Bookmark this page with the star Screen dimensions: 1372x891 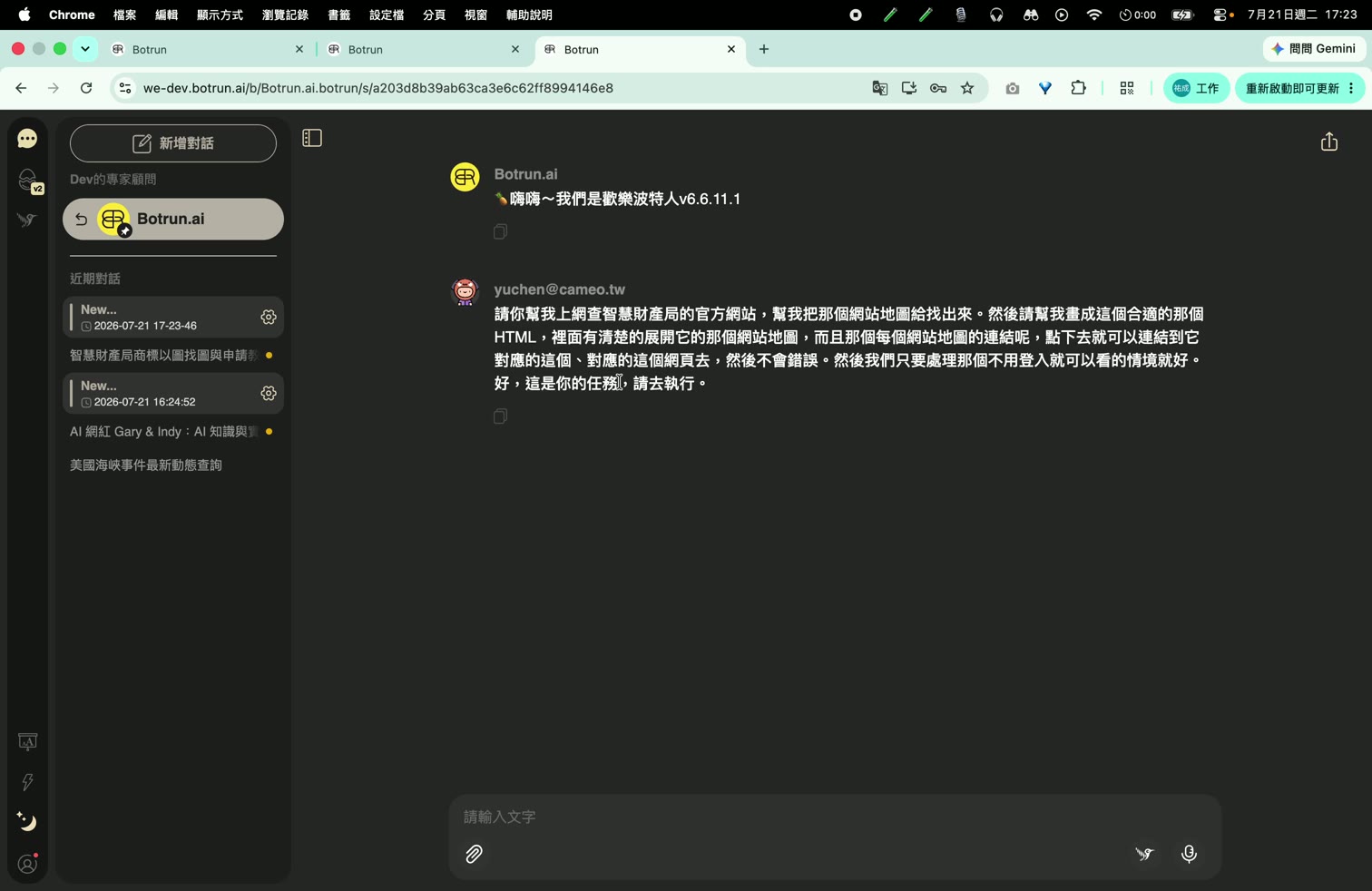967,88
